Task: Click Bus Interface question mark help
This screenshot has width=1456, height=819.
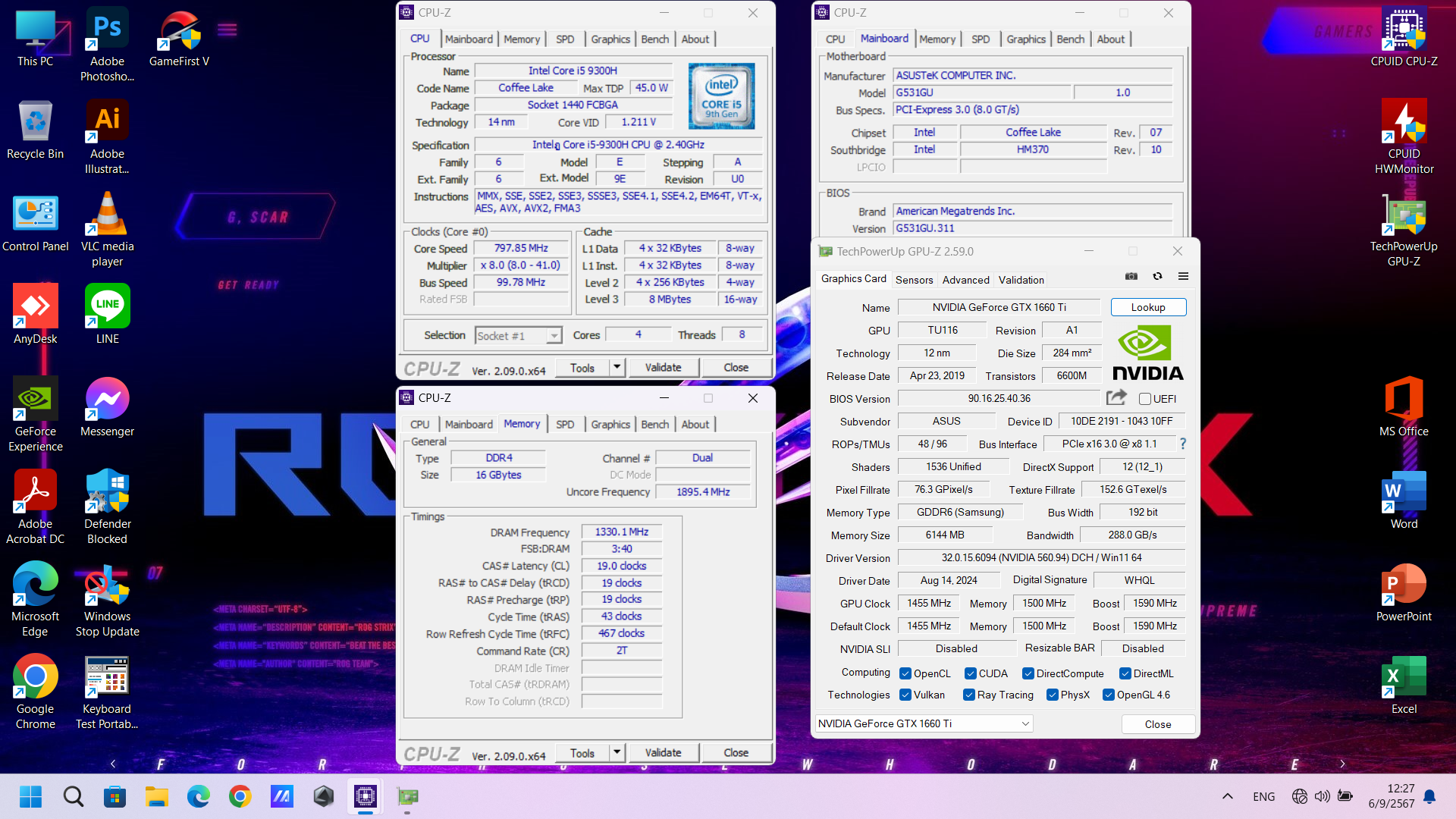Action: pyautogui.click(x=1183, y=444)
